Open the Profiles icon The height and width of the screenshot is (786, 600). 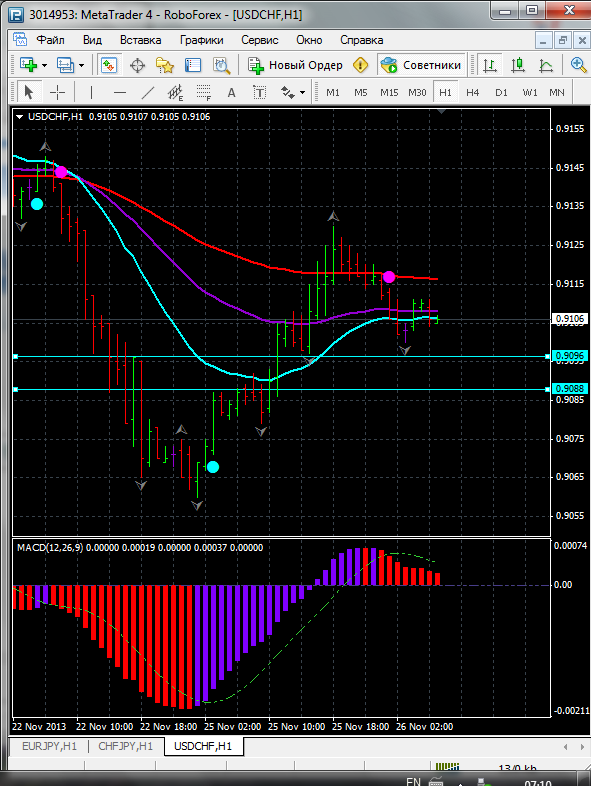pyautogui.click(x=65, y=65)
